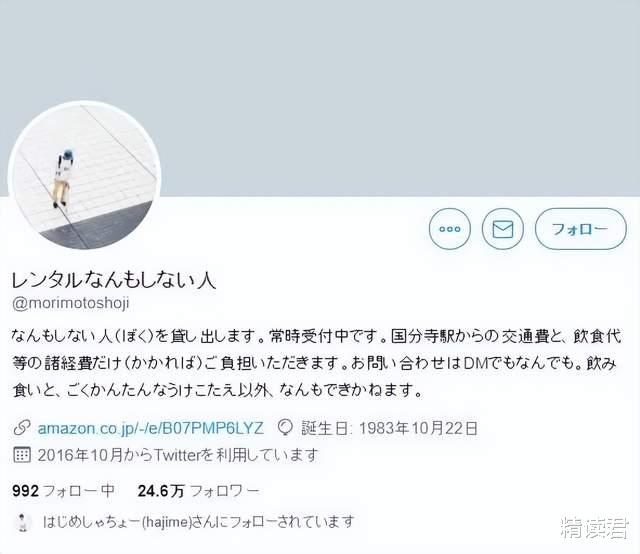640x554 pixels.
Task: Click the はじめしゃちょー small avatar icon
Action: coord(23,522)
